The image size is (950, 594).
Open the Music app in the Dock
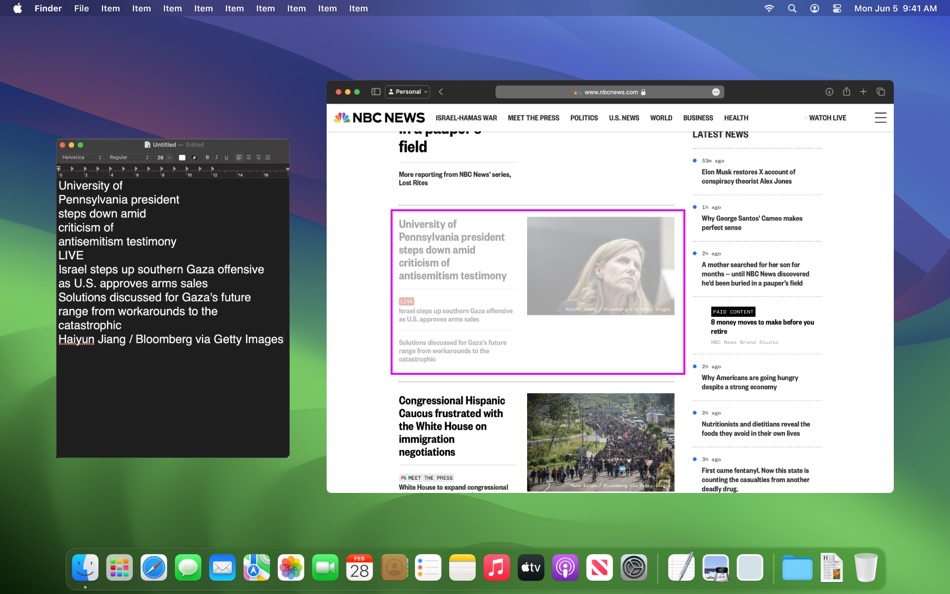(496, 568)
